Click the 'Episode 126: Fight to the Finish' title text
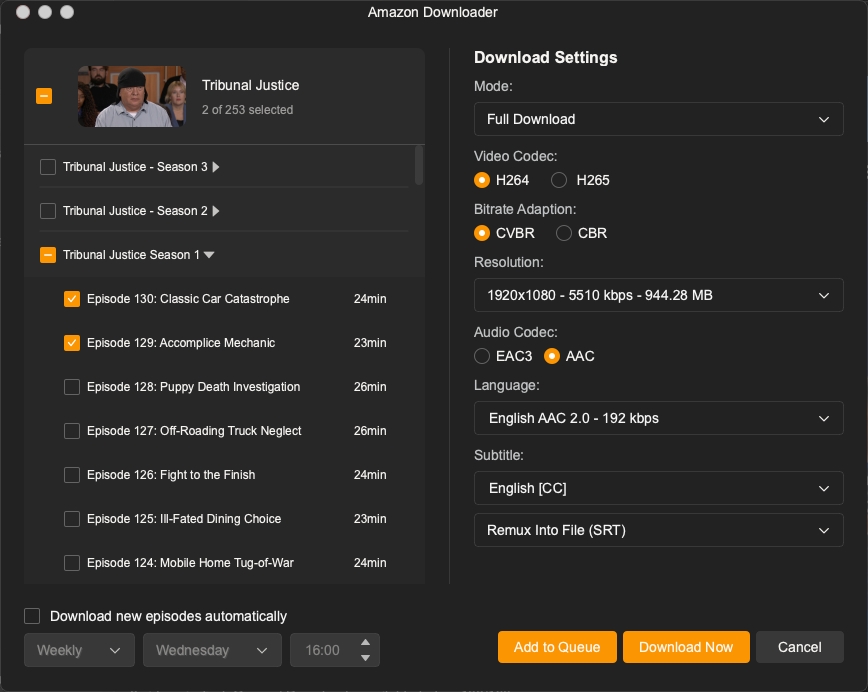868x692 pixels. click(171, 475)
